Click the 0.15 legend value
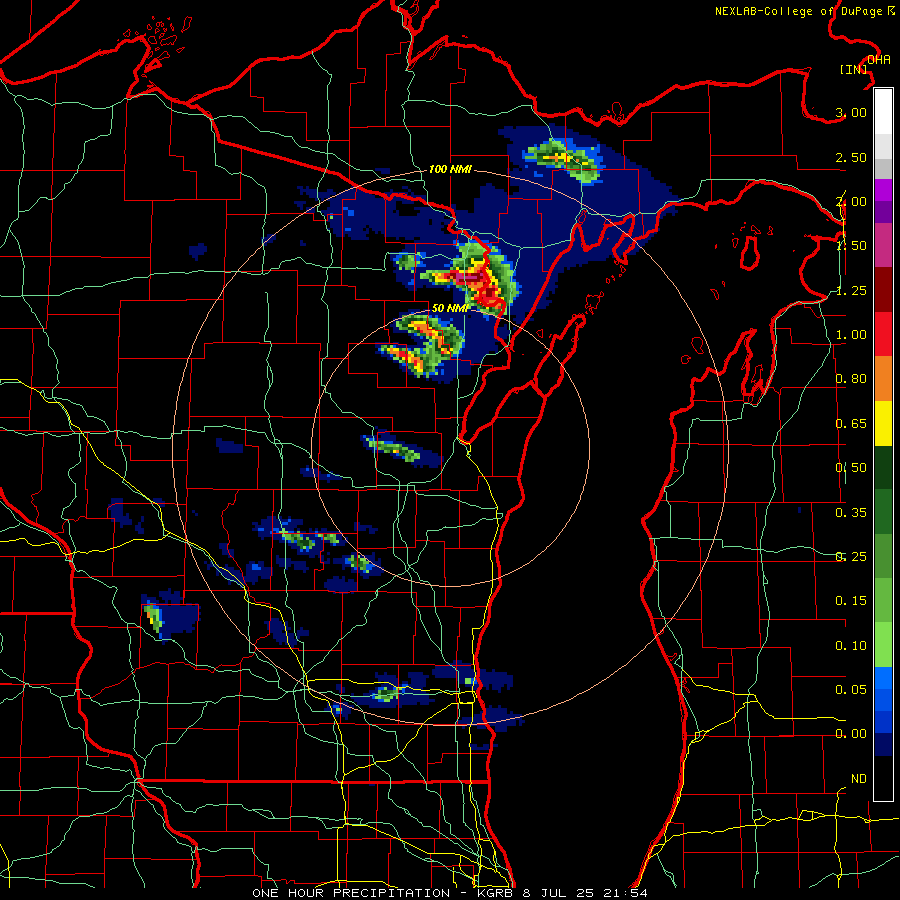900x900 pixels. pos(851,601)
